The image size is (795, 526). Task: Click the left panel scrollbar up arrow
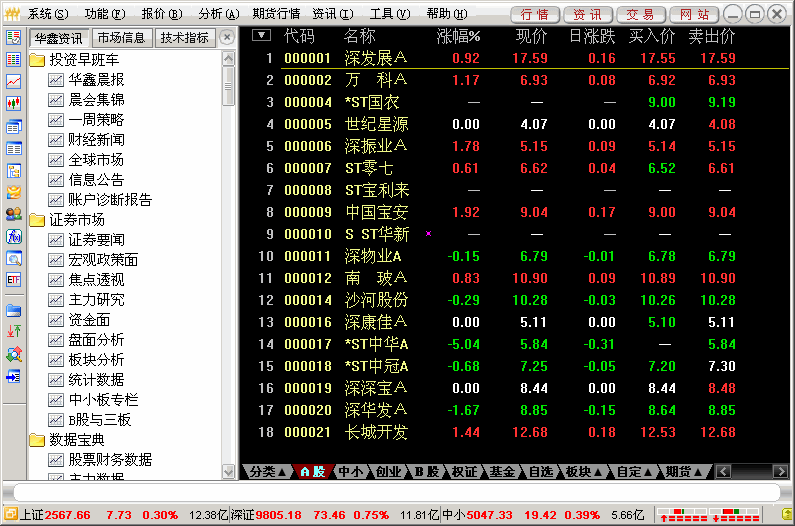[229, 58]
